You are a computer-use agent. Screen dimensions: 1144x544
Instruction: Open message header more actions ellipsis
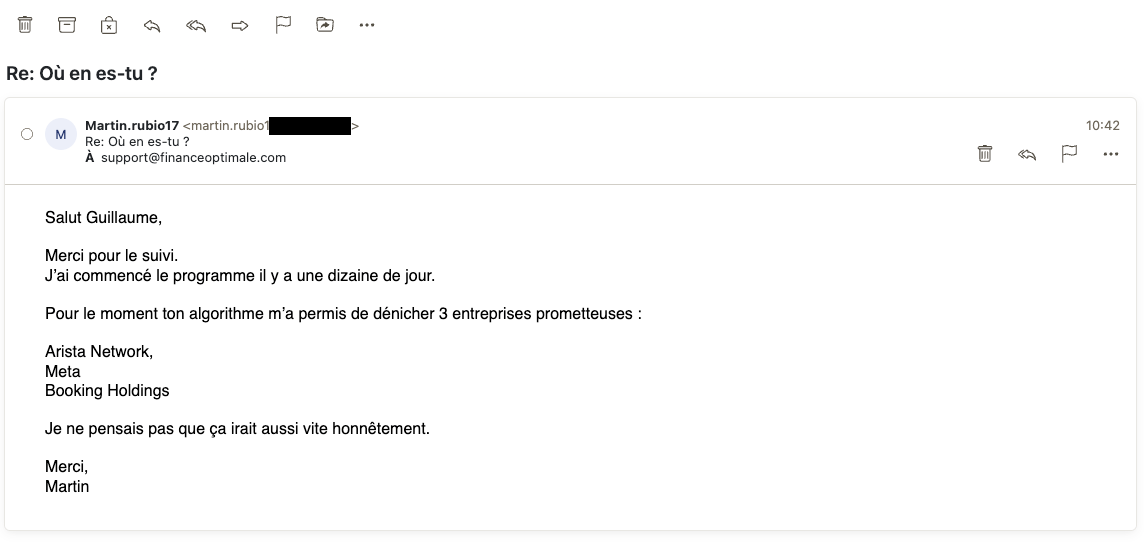pyautogui.click(x=1110, y=154)
